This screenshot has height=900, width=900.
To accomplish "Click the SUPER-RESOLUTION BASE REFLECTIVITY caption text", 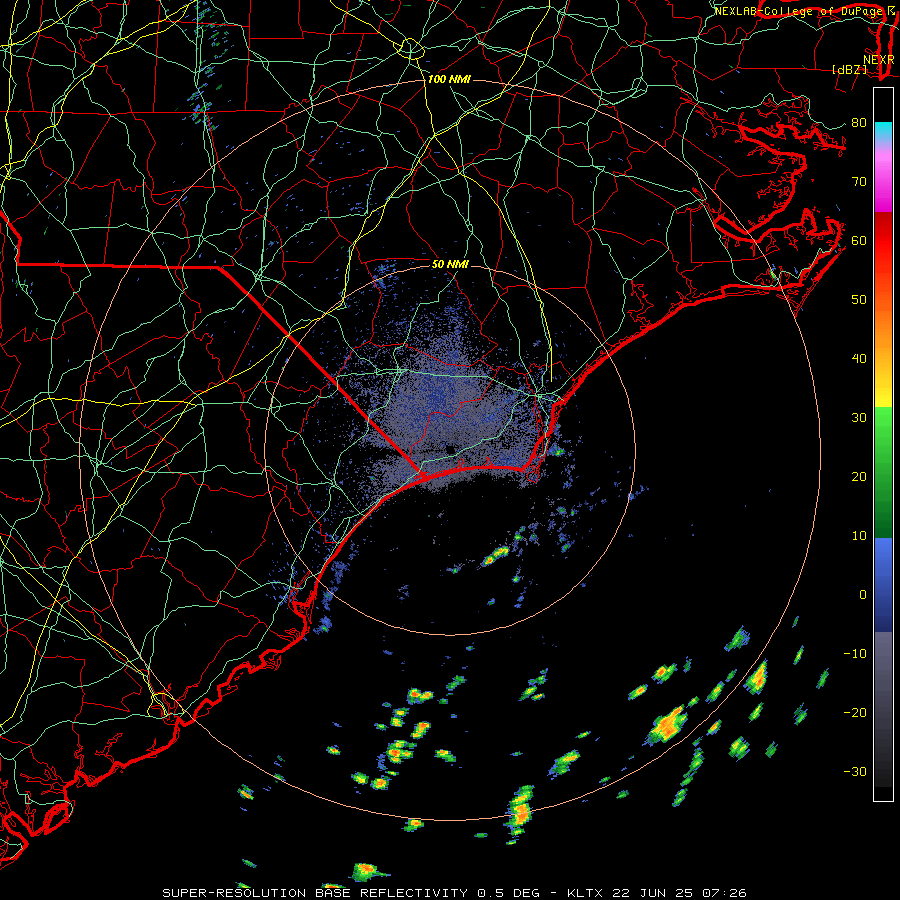I will click(x=315, y=893).
